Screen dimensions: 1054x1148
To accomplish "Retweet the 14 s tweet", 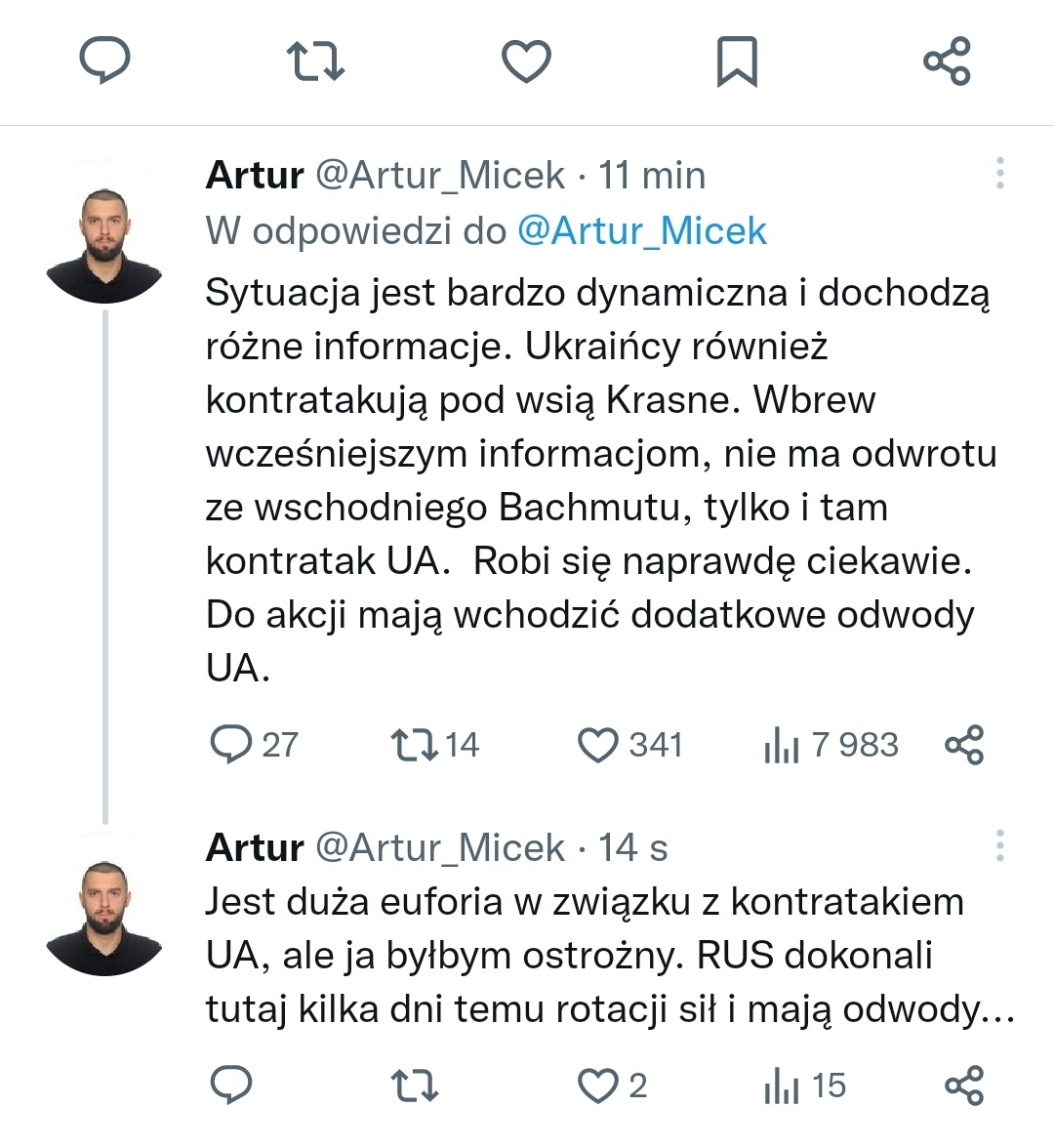I will tap(413, 1086).
